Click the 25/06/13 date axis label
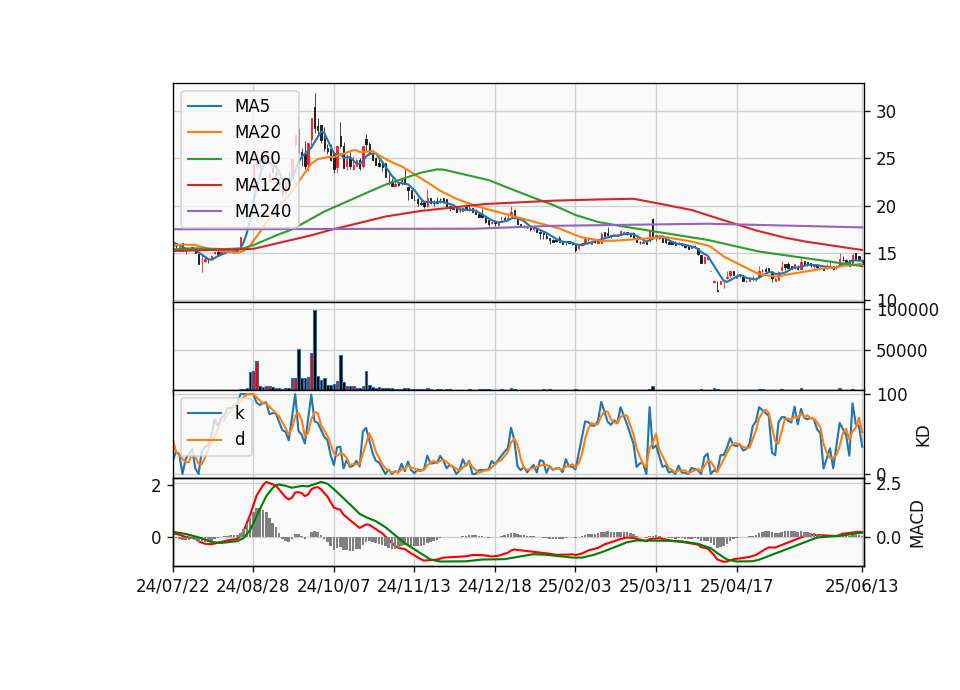 point(861,586)
